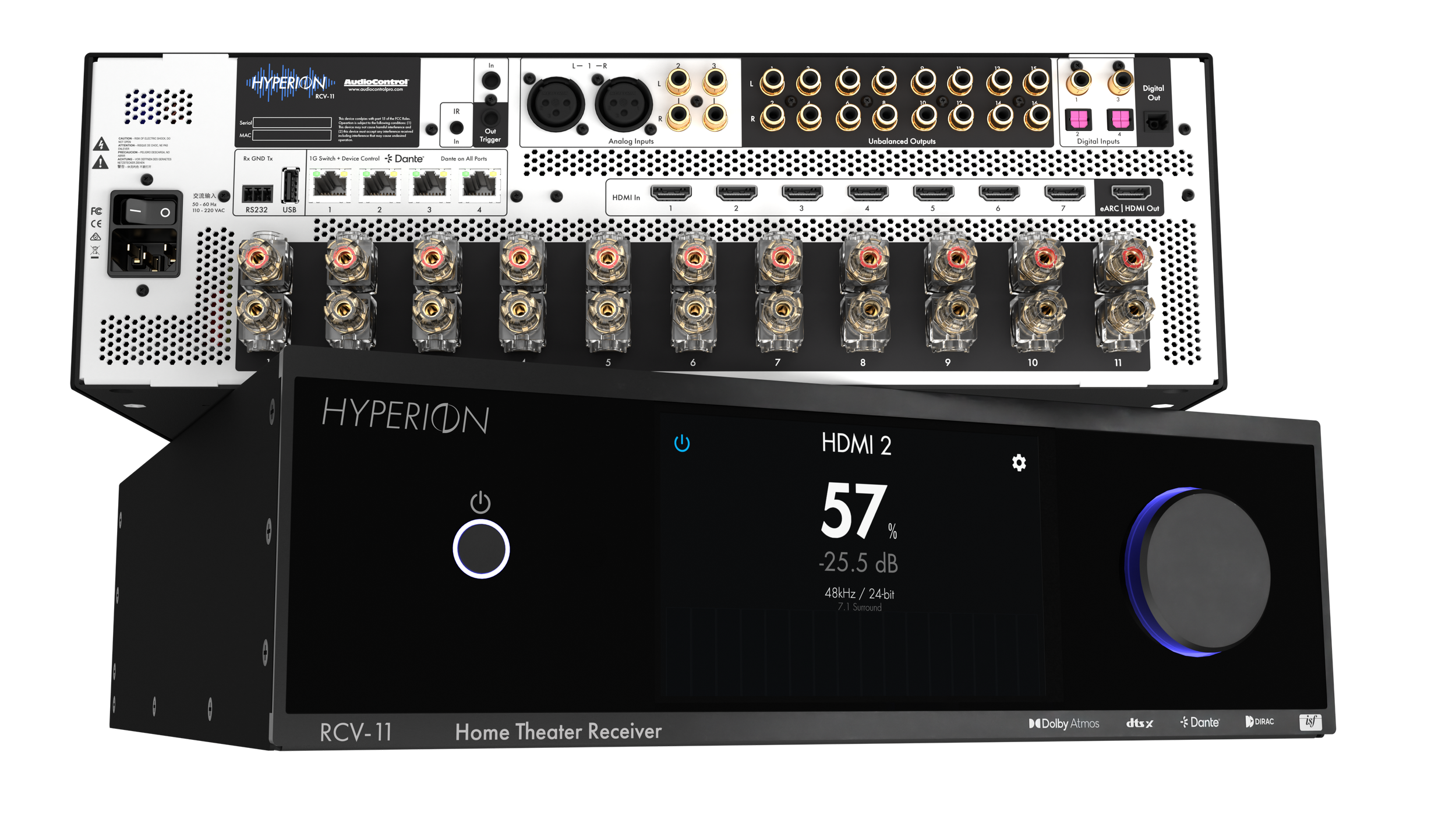Select HDMI In port 7
This screenshot has width=1456, height=819.
(x=1064, y=192)
